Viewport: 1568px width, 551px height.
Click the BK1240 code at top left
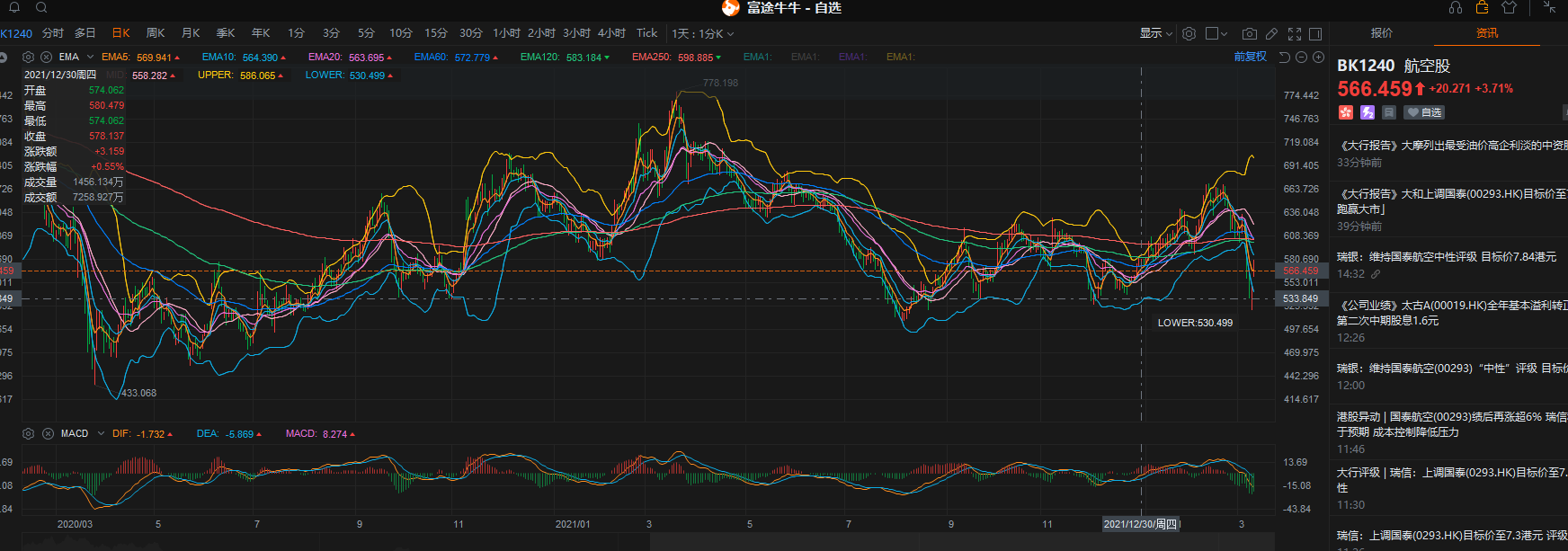point(16,33)
